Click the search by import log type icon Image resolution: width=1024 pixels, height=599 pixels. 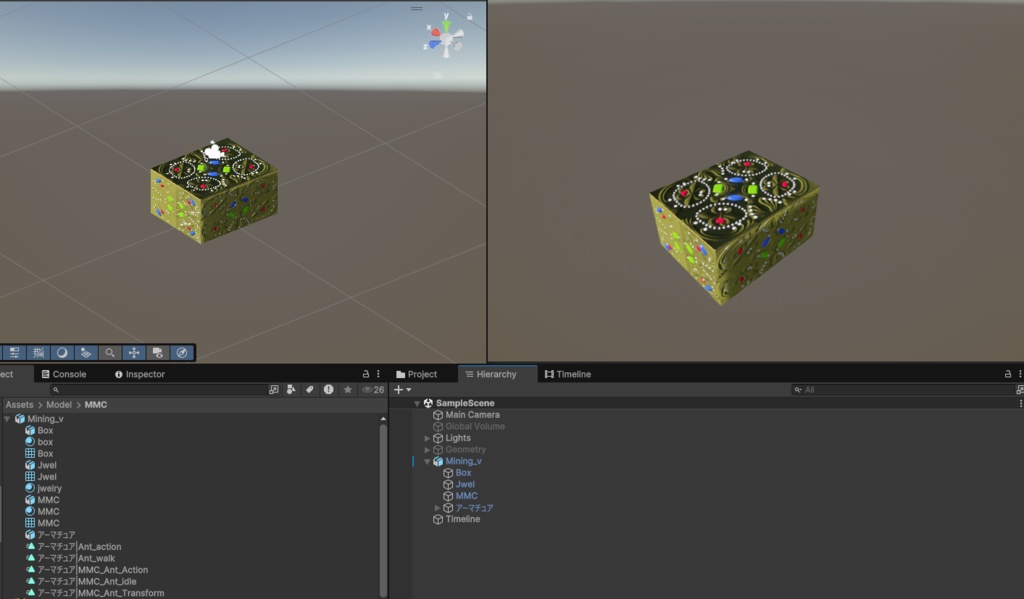tap(328, 389)
